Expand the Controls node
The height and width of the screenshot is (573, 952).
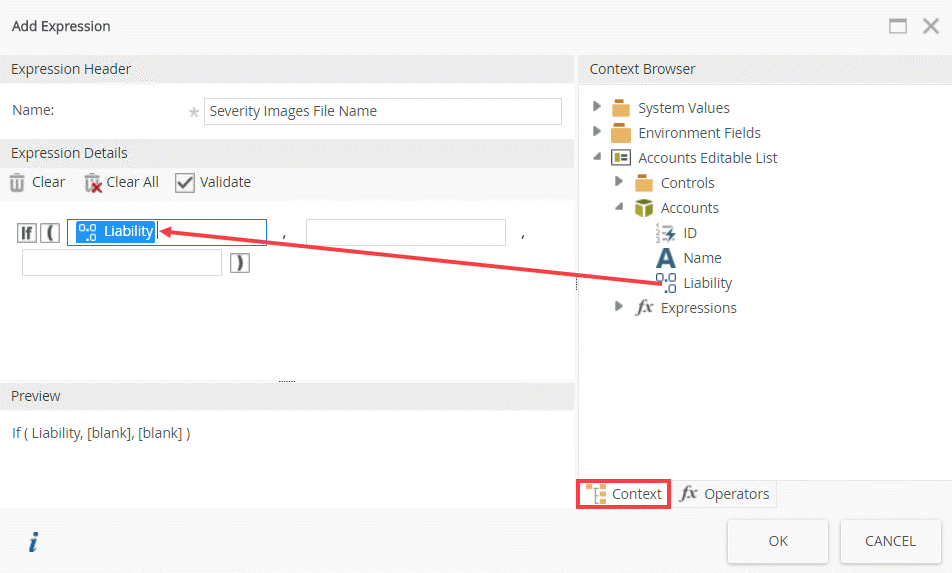coord(619,181)
